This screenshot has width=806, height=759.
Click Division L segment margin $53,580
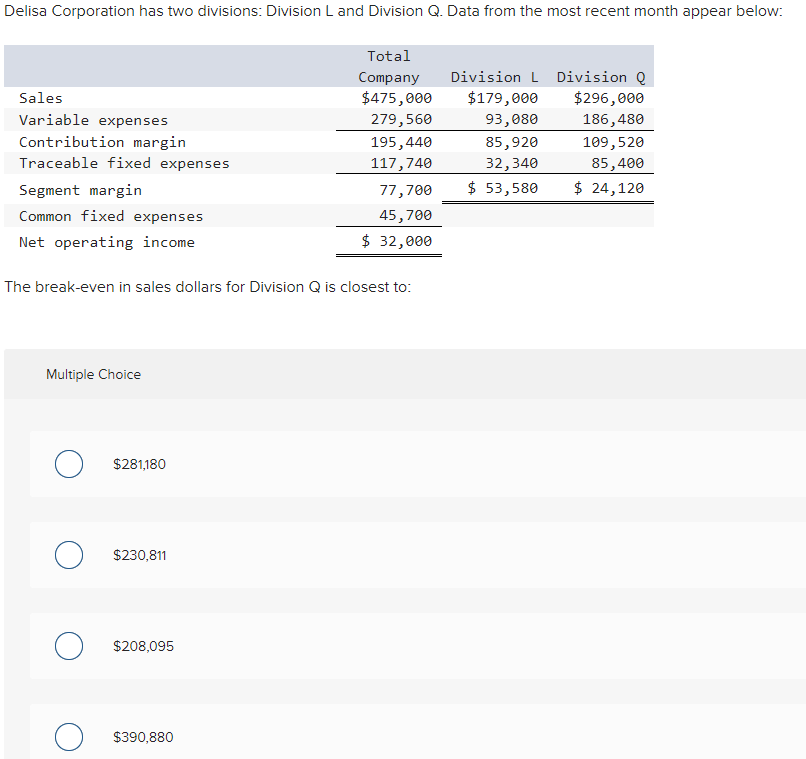503,188
